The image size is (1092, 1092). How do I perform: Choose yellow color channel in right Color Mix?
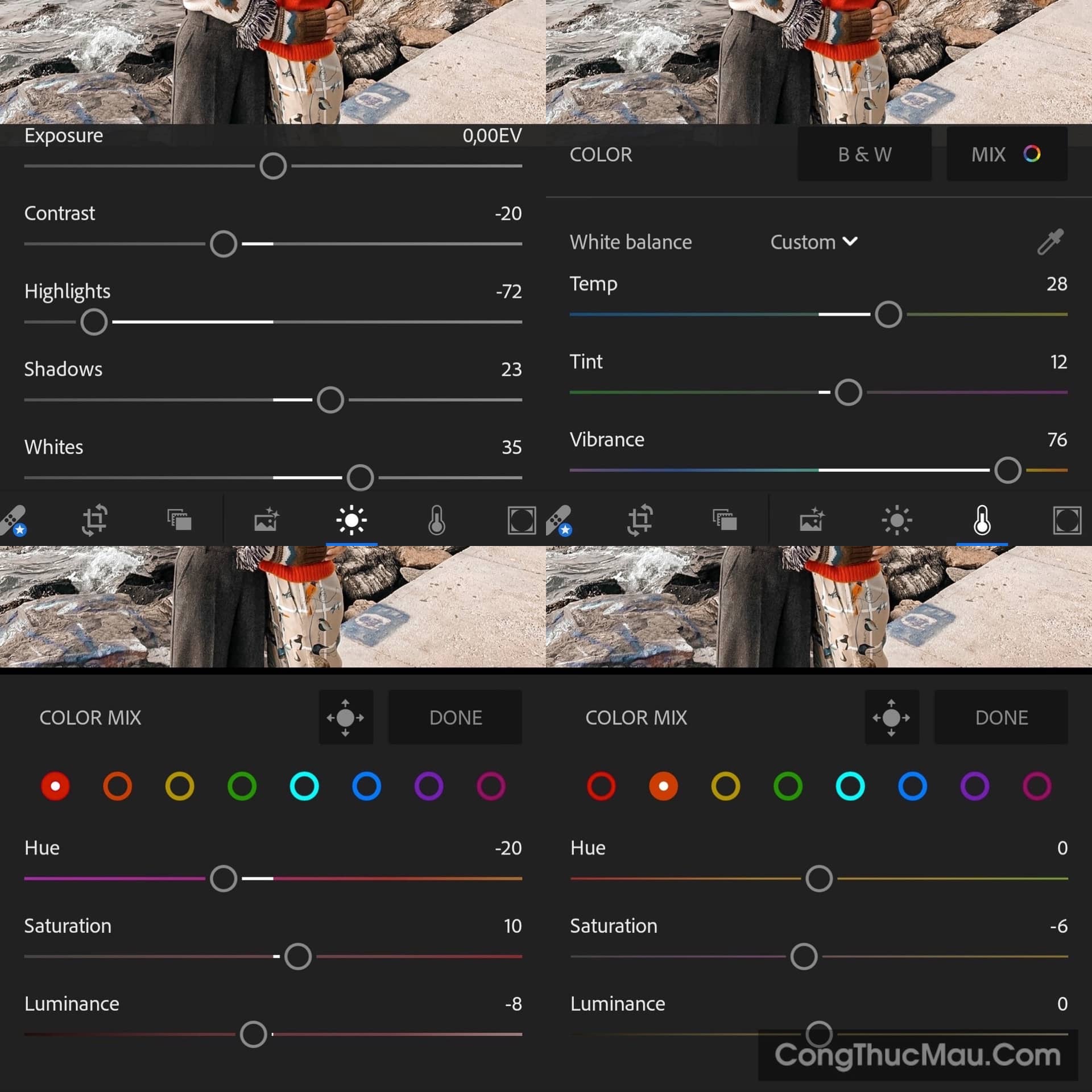726,786
